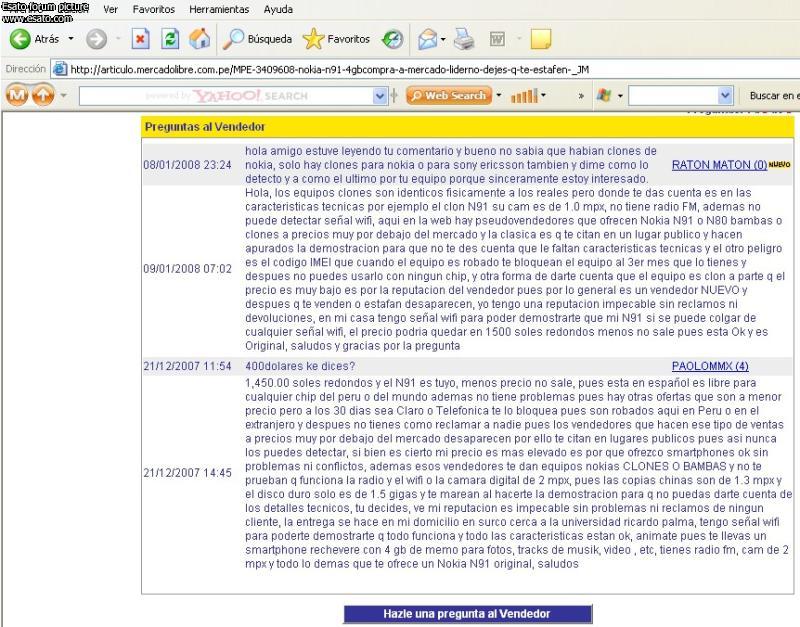
Task: Click the grey Forward arrow button
Action: point(96,39)
